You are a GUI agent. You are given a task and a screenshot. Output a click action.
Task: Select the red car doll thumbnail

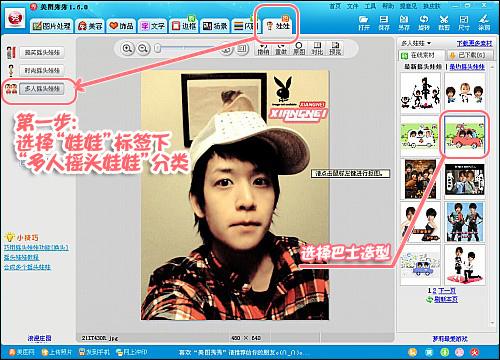tap(464, 136)
